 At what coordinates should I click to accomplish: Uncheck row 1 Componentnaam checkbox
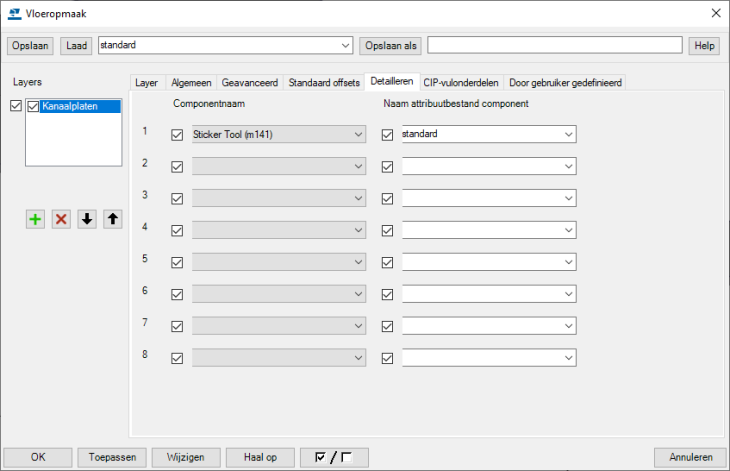click(x=177, y=134)
